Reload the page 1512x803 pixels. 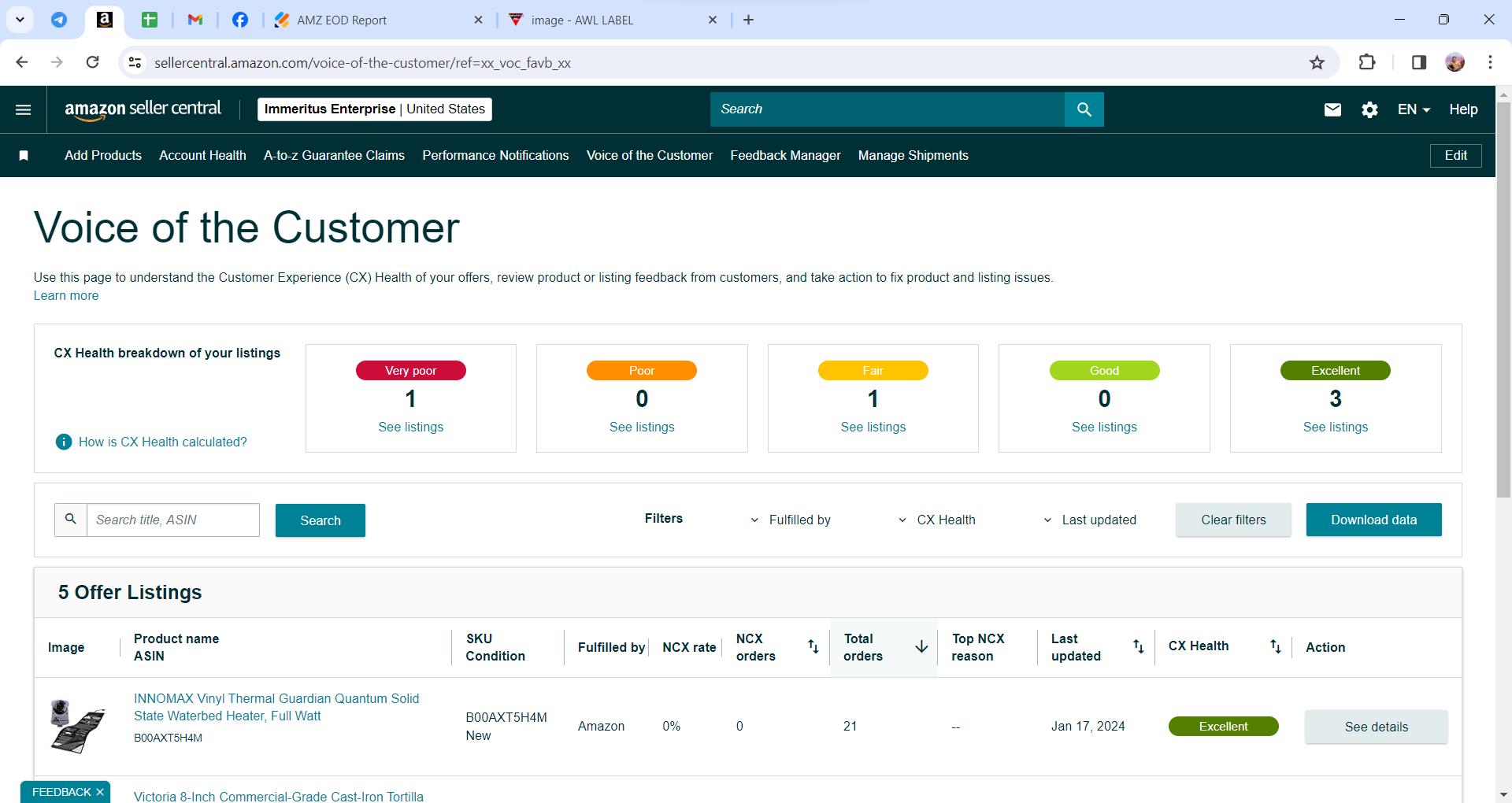tap(92, 62)
